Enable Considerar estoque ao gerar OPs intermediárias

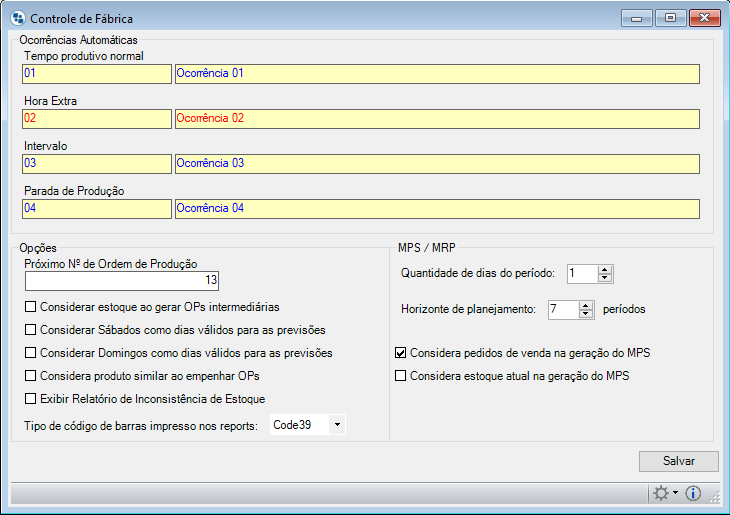[31, 307]
